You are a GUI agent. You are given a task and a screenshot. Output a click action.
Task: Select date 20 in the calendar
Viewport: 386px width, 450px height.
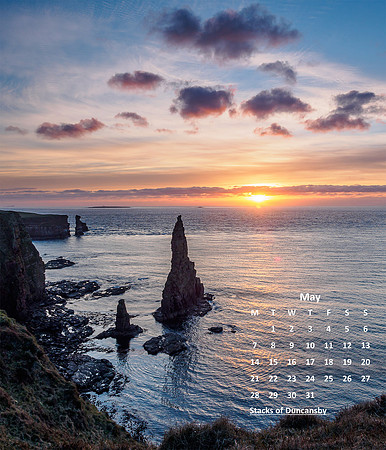click(x=366, y=362)
